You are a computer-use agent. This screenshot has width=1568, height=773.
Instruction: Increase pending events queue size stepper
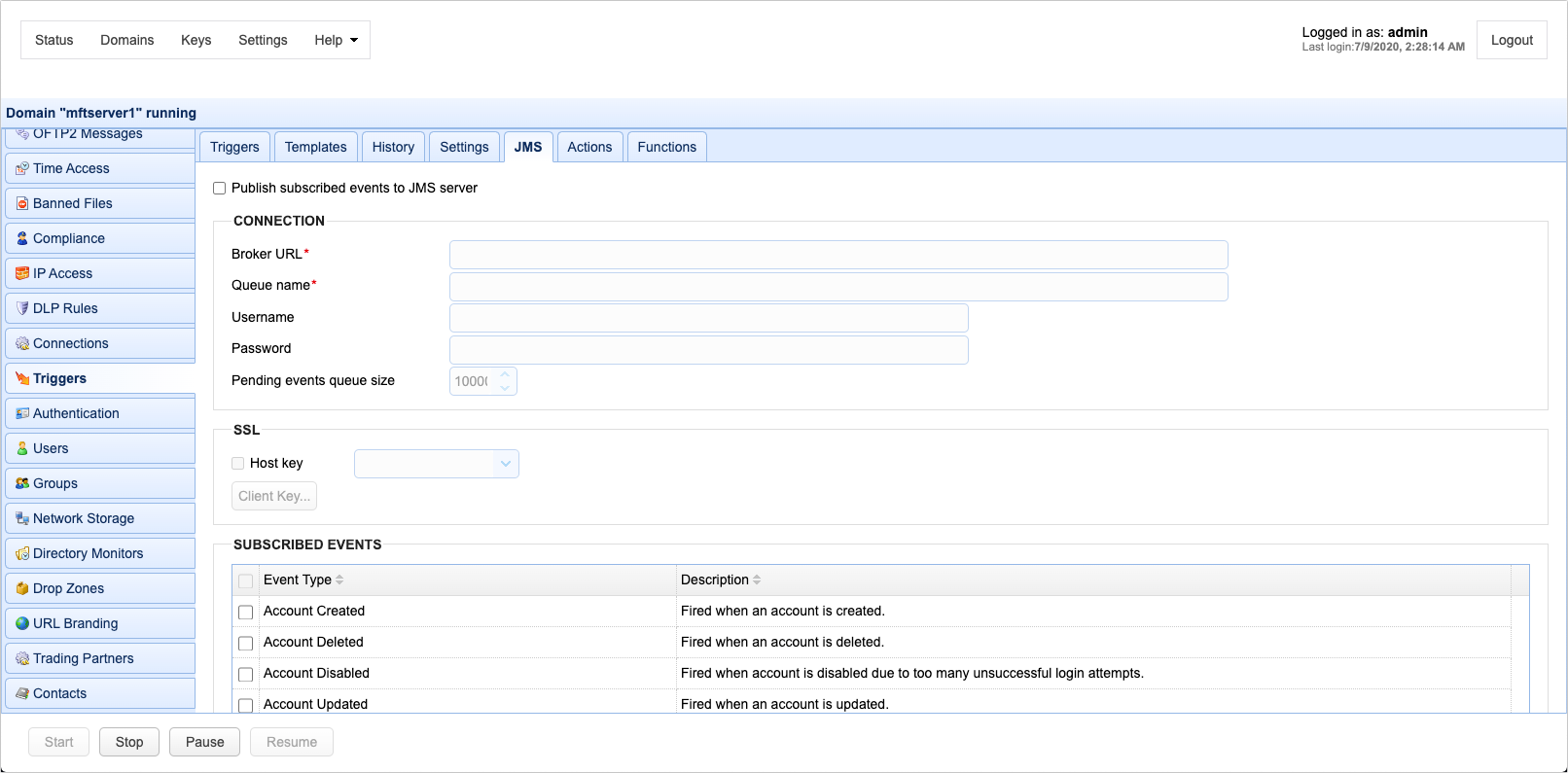click(x=505, y=374)
